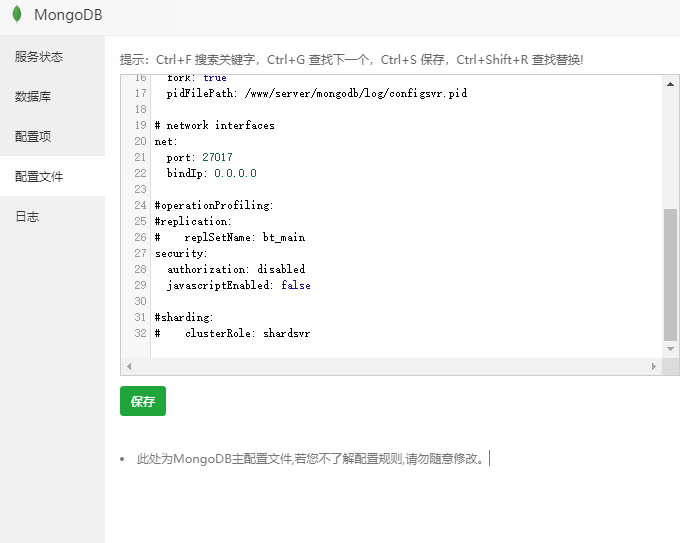This screenshot has height=543, width=680.
Task: Click the 'authorization: disabled' line
Action: coord(236,269)
